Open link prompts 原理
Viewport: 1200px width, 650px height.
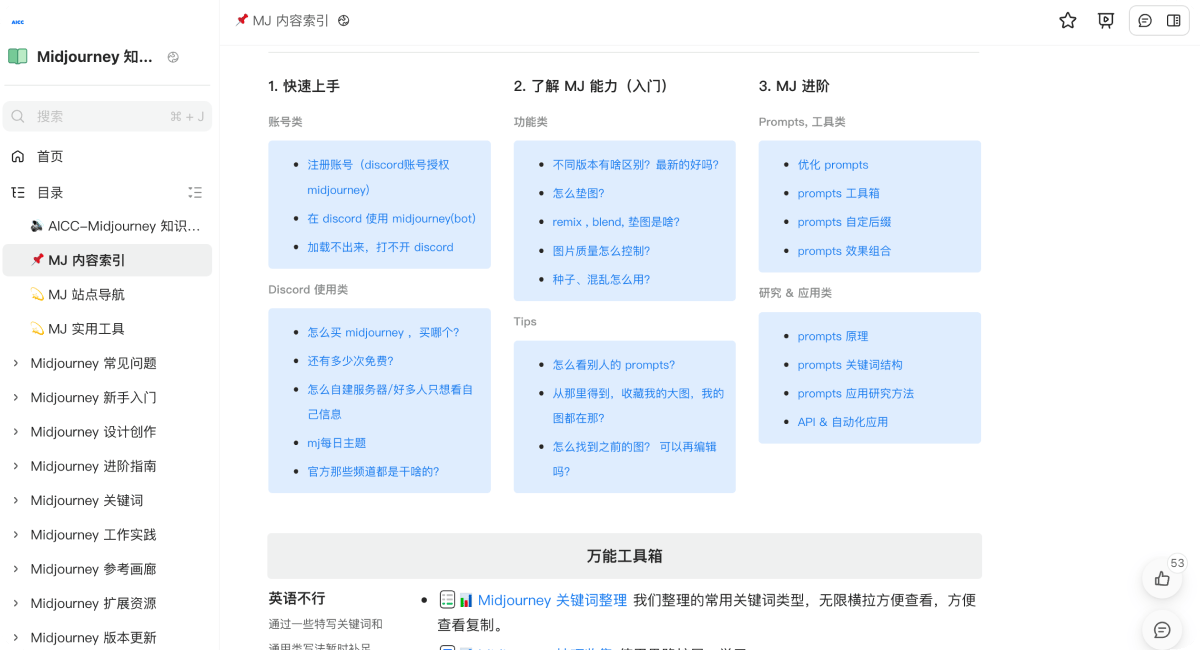click(833, 336)
